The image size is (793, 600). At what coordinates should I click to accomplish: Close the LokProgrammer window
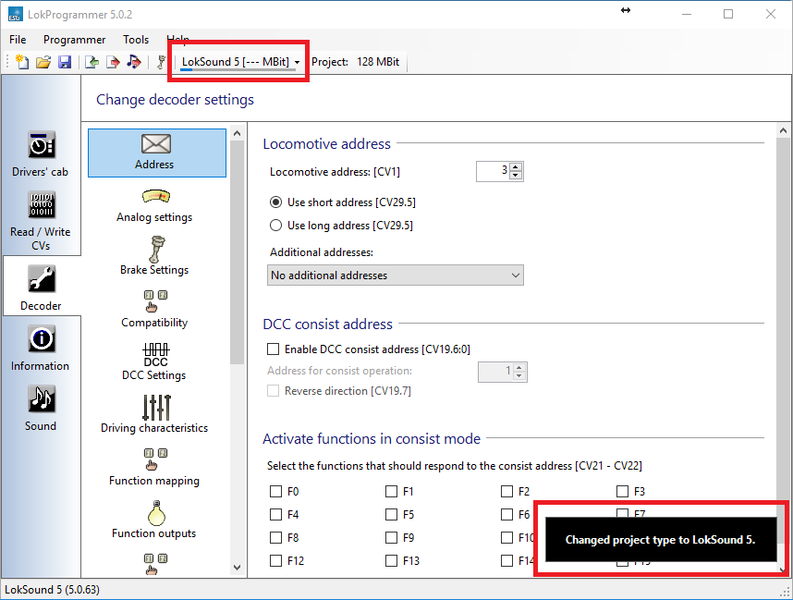click(x=770, y=14)
